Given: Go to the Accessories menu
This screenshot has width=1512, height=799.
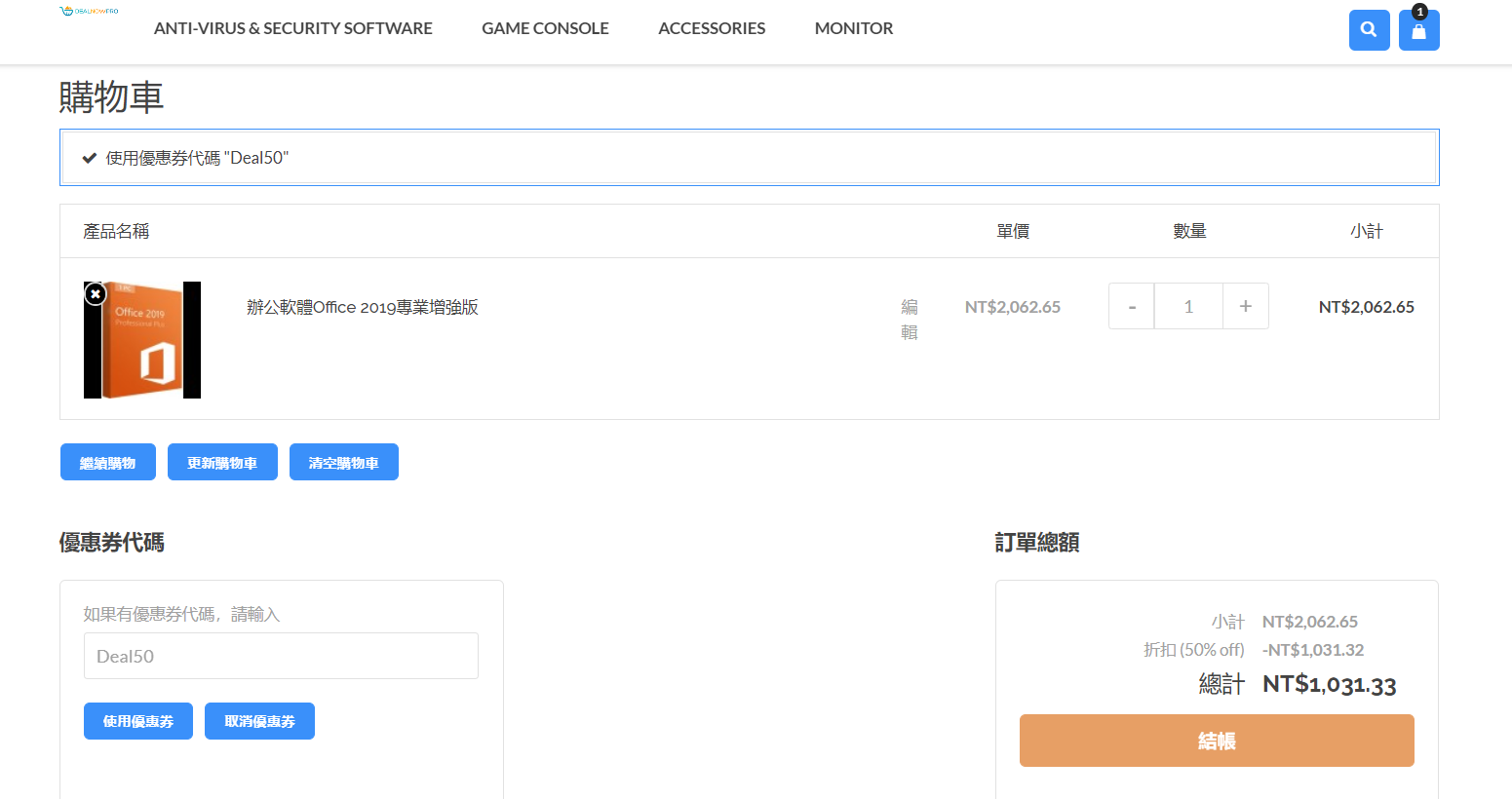Looking at the screenshot, I should coord(712,28).
